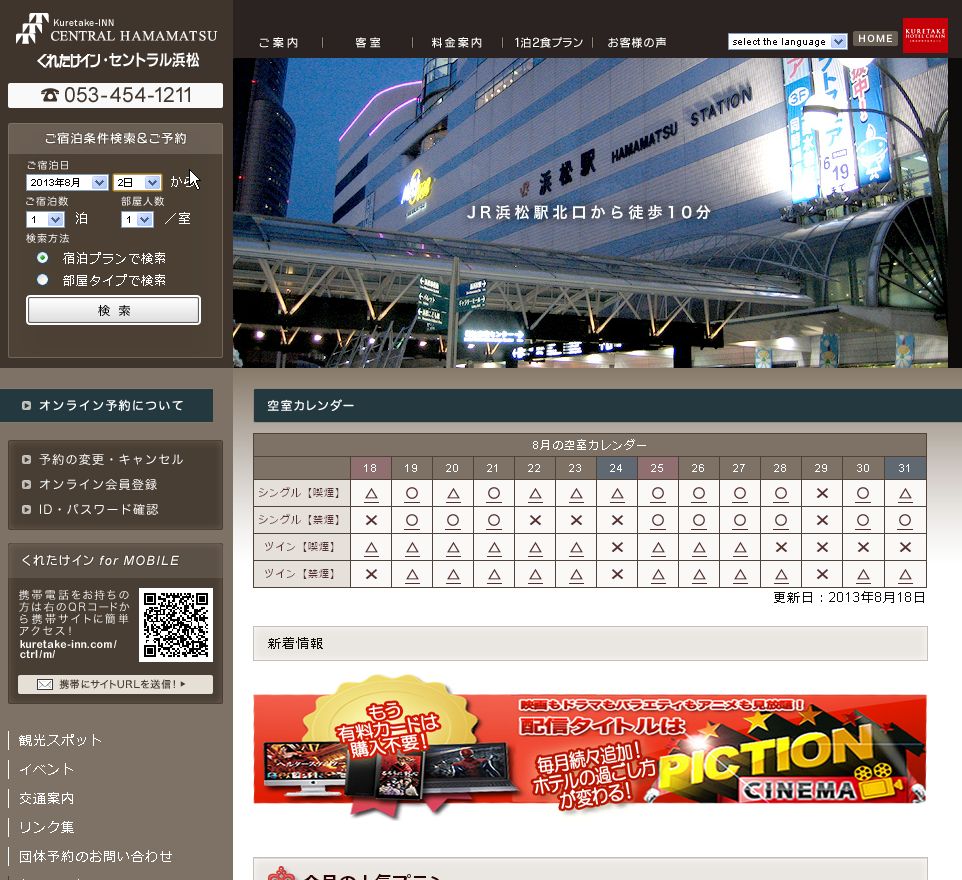Image resolution: width=962 pixels, height=880 pixels.
Task: Select 宿泊プランで検索 radio button
Action: (x=42, y=258)
